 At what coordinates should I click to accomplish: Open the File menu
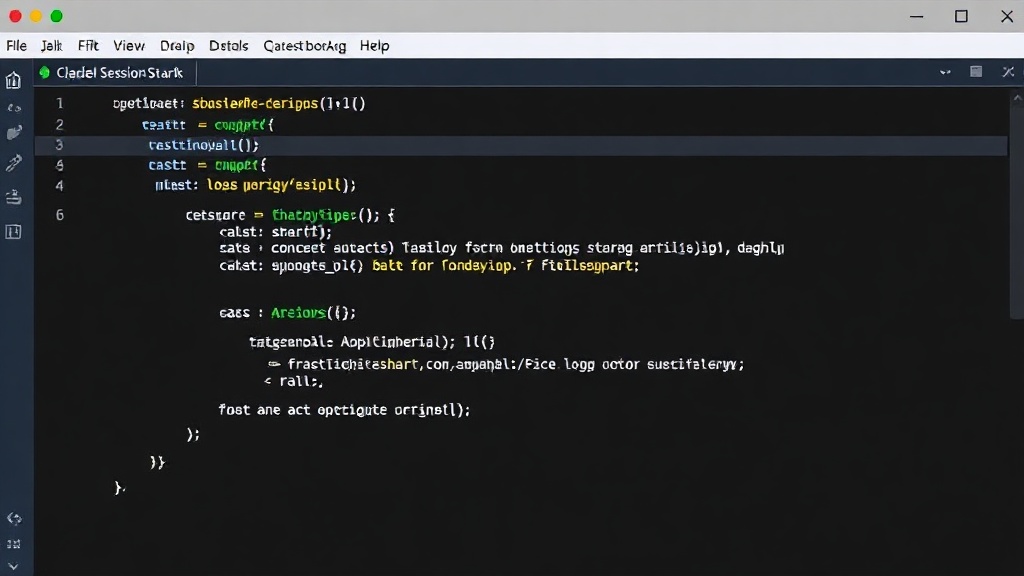point(16,46)
